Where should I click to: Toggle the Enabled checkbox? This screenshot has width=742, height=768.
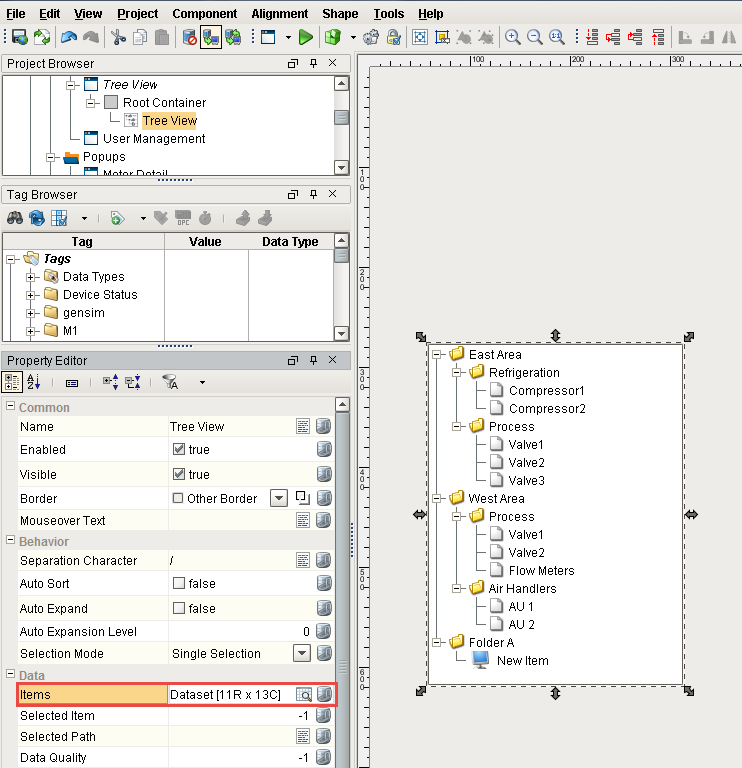click(179, 449)
